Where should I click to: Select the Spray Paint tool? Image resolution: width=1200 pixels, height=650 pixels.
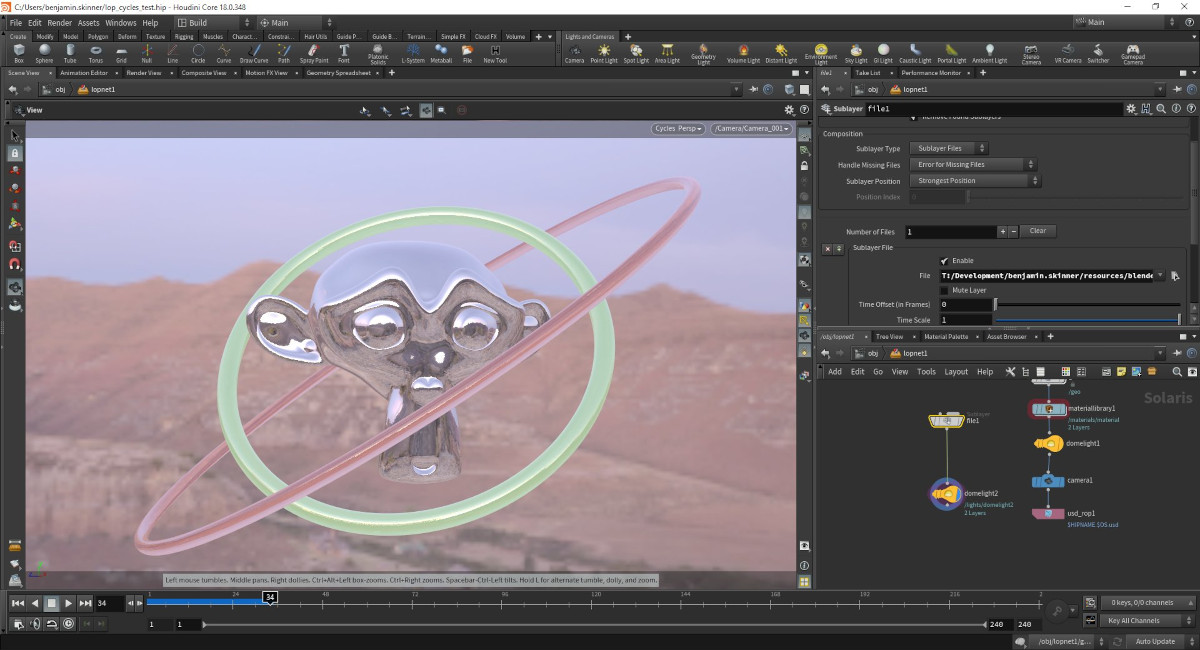[x=313, y=52]
